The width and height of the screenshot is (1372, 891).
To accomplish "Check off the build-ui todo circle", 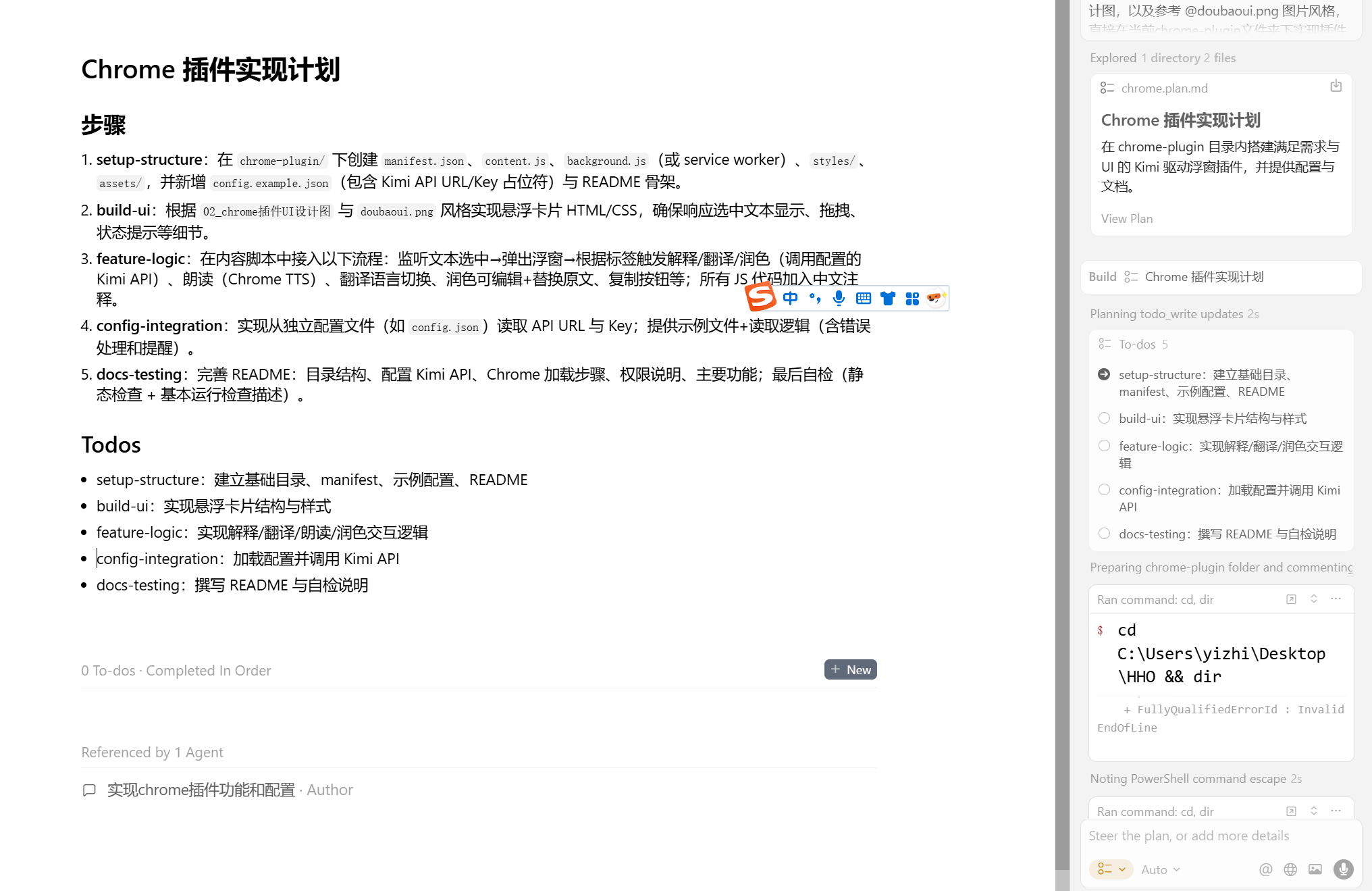I will pyautogui.click(x=1105, y=418).
